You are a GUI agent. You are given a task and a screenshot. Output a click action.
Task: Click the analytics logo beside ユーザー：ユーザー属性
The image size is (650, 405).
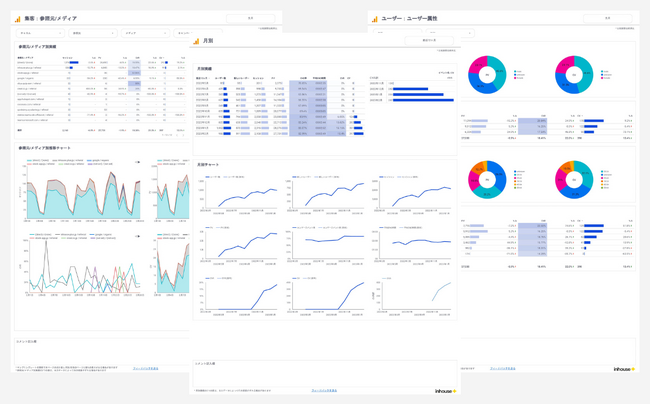374,19
